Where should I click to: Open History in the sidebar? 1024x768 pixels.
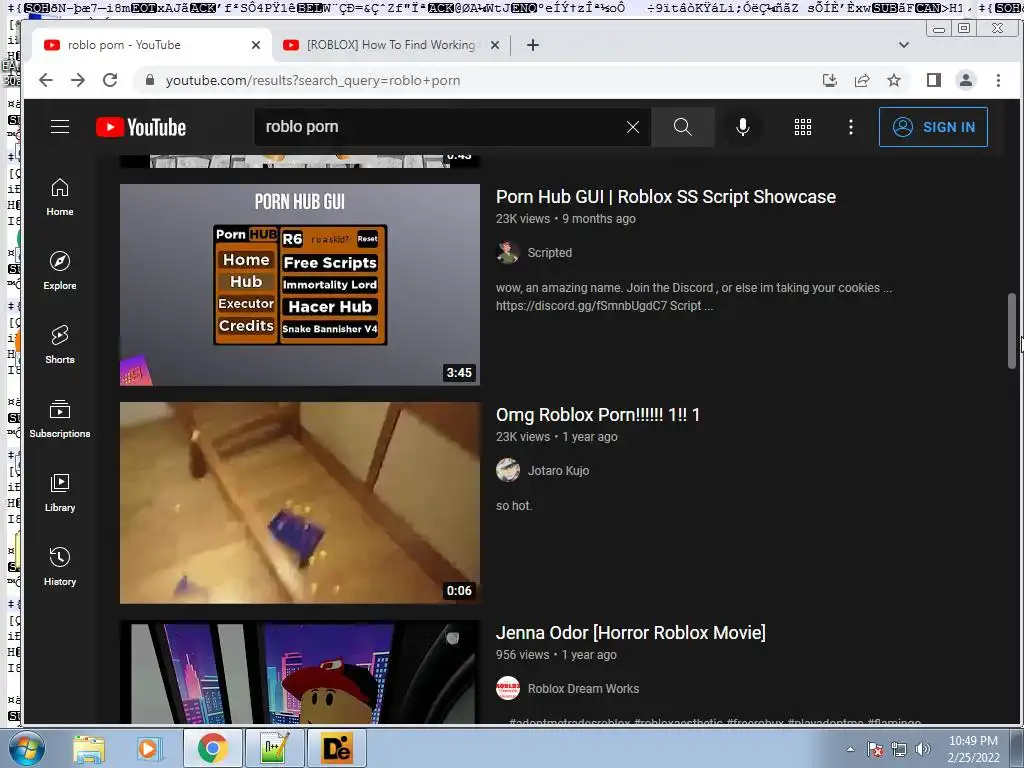coord(59,566)
